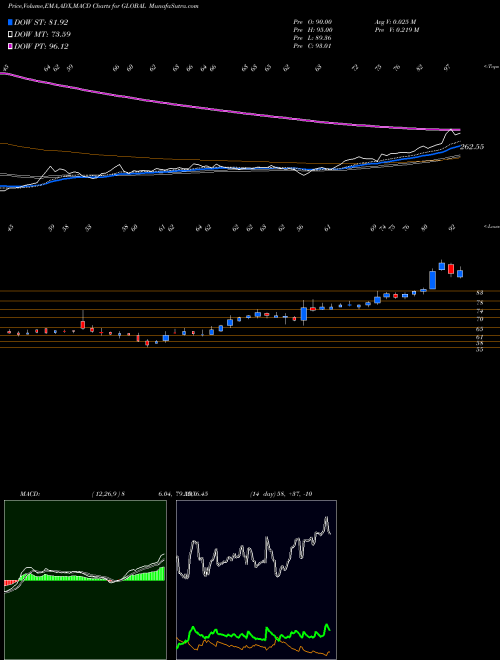Click the previous low value 'Pre L: 89.86'
This screenshot has width=500, height=660.
click(312, 38)
